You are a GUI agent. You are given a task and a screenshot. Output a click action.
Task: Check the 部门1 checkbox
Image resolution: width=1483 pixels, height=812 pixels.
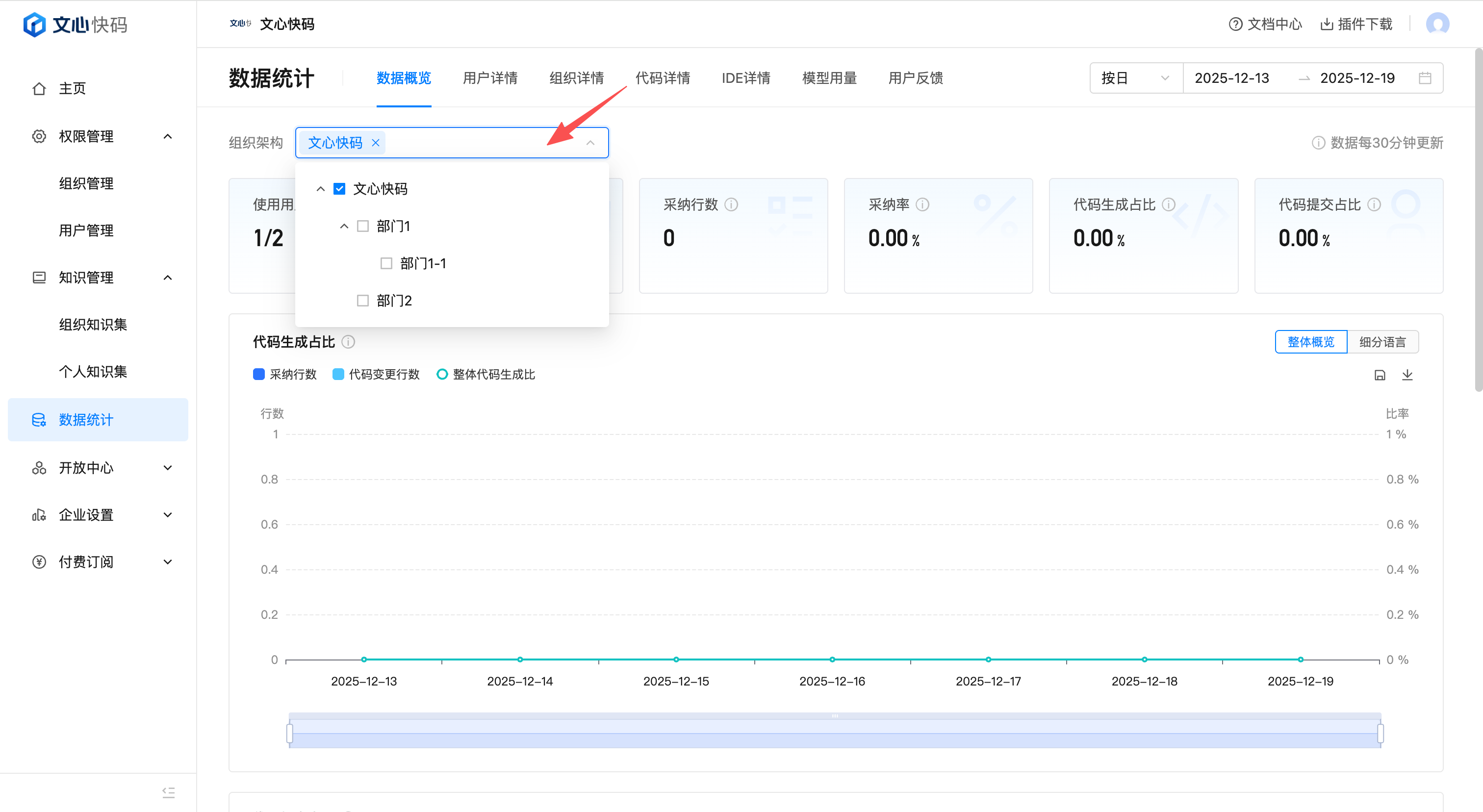pos(363,226)
